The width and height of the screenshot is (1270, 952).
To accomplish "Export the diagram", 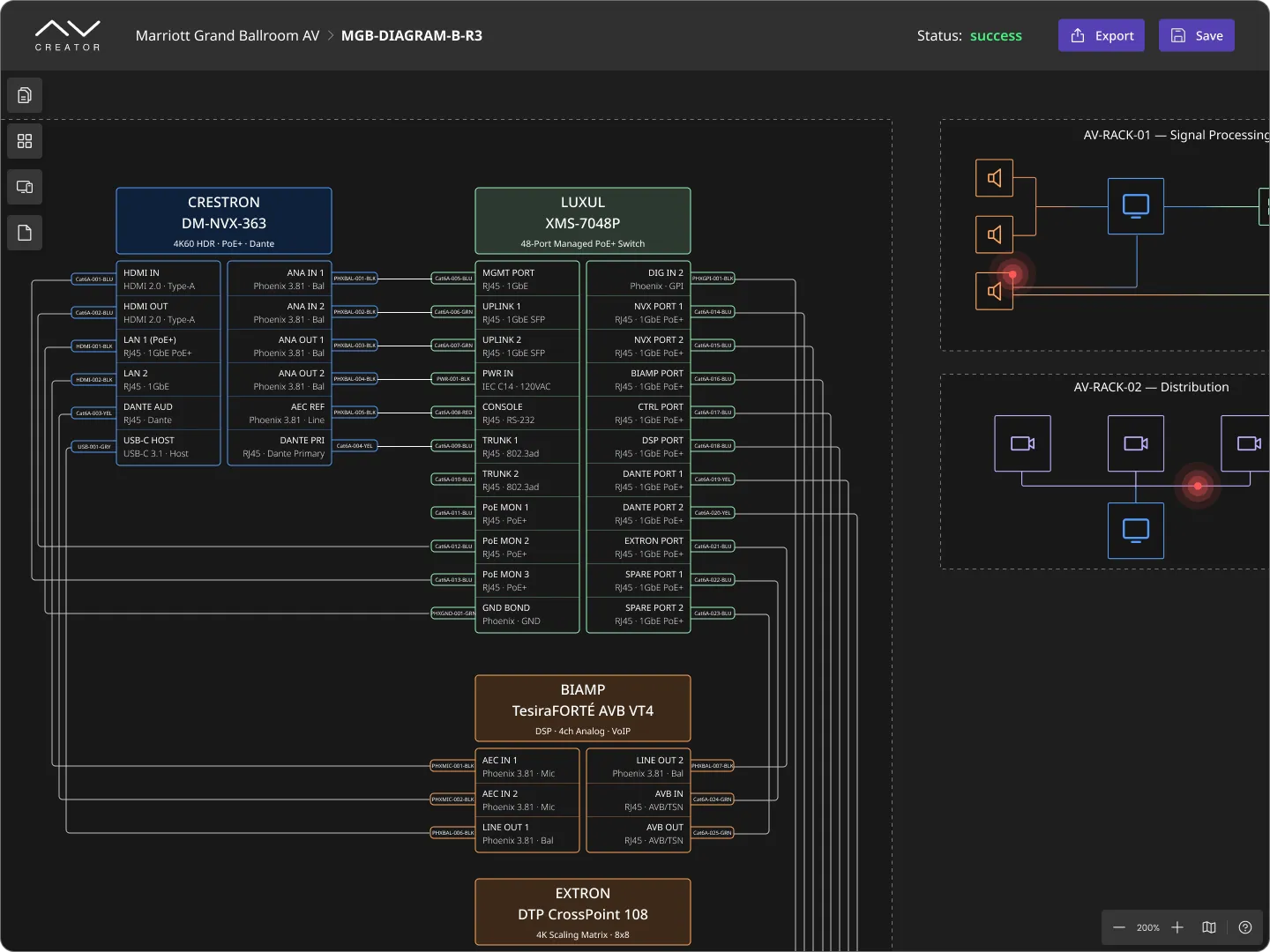I will (1102, 35).
